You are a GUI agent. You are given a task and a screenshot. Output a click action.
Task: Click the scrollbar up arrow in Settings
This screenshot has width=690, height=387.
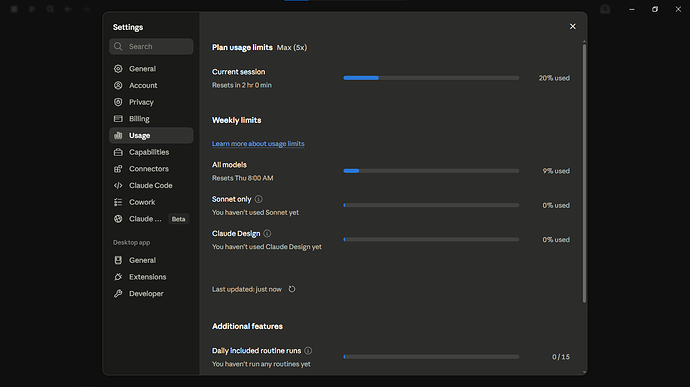pos(584,42)
